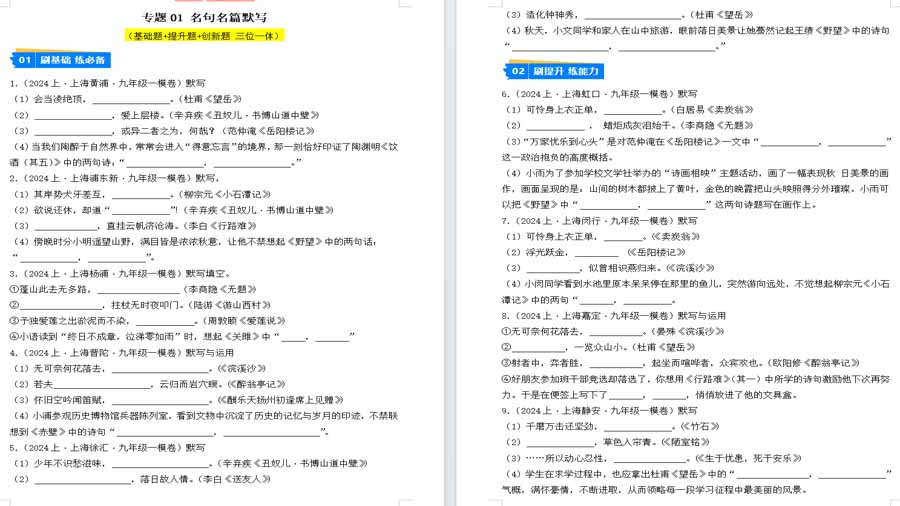This screenshot has height=506, width=900.
Task: Click the line "怀旧空吟闻笛赋"
Action: 68,400
